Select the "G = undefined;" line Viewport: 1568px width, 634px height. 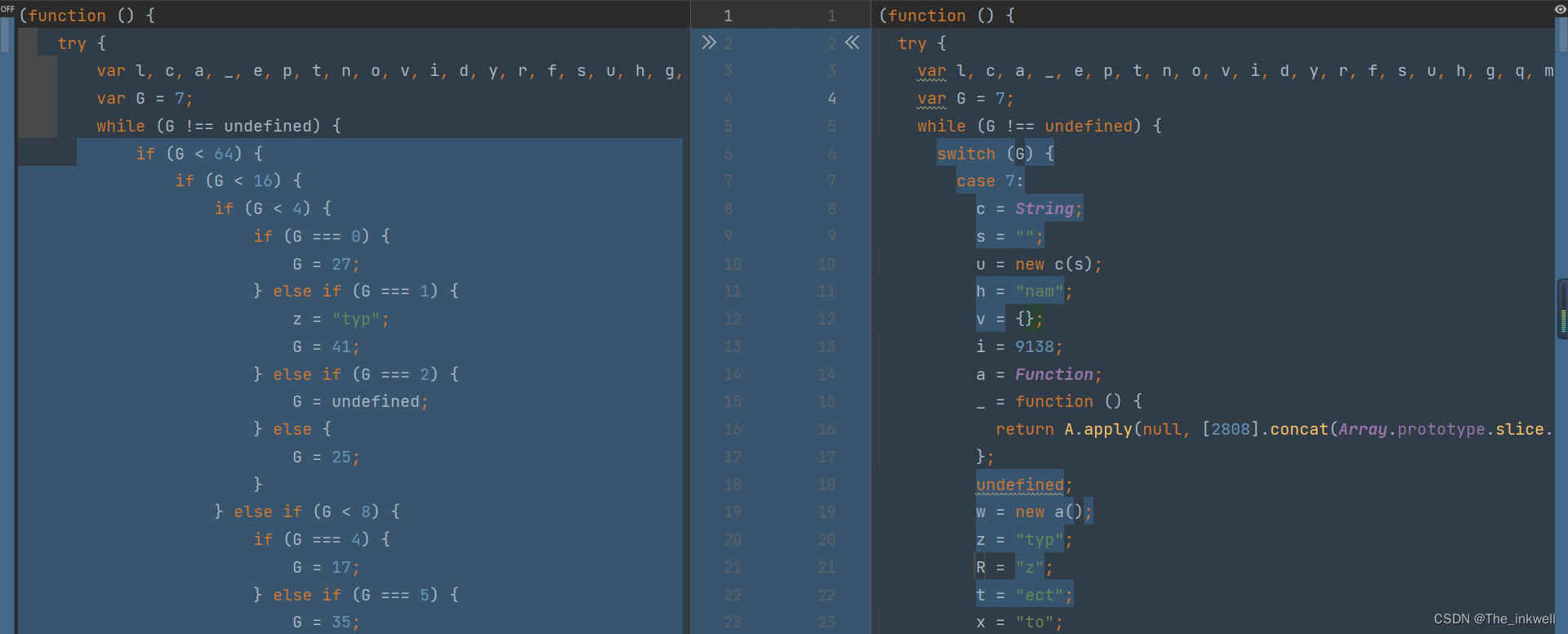[x=360, y=401]
